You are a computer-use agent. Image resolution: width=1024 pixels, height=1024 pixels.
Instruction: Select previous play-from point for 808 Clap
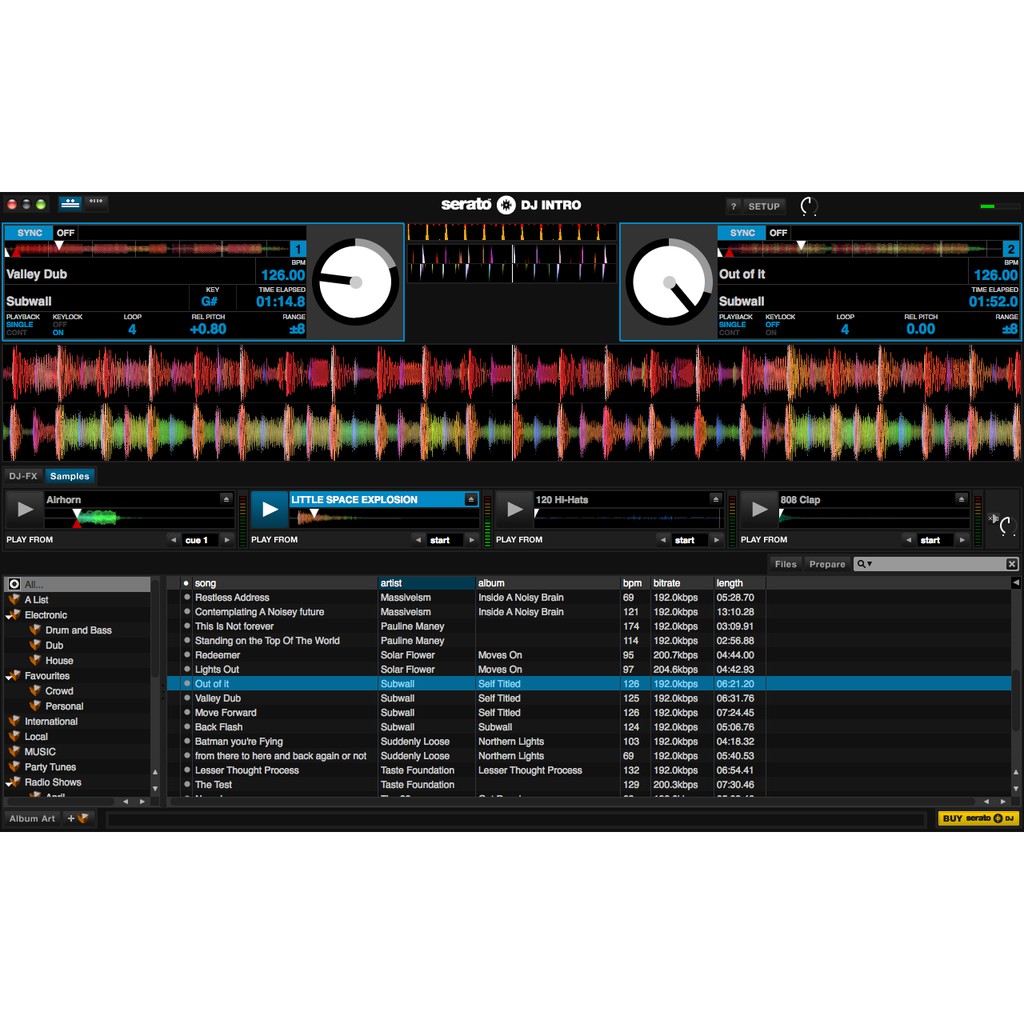[x=908, y=540]
